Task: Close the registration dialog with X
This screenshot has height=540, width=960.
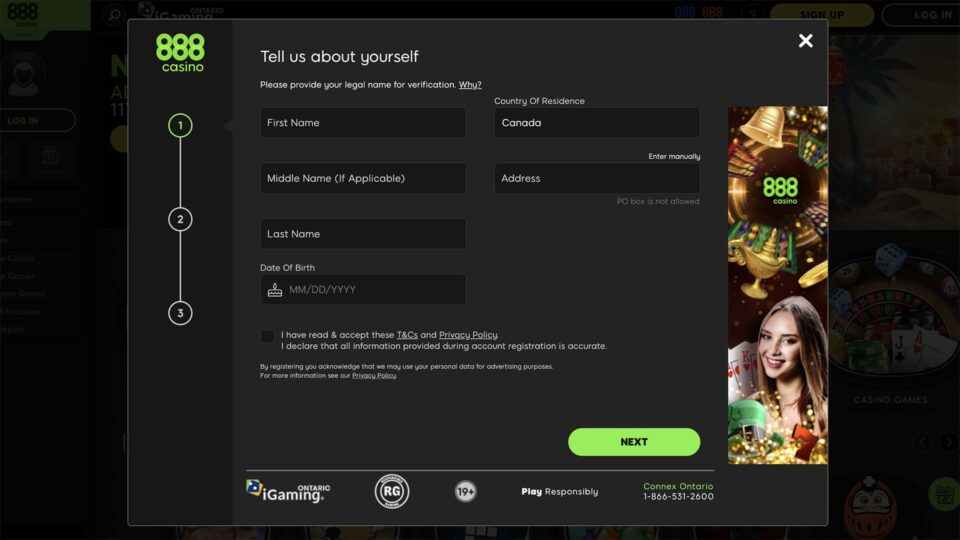Action: click(x=805, y=41)
